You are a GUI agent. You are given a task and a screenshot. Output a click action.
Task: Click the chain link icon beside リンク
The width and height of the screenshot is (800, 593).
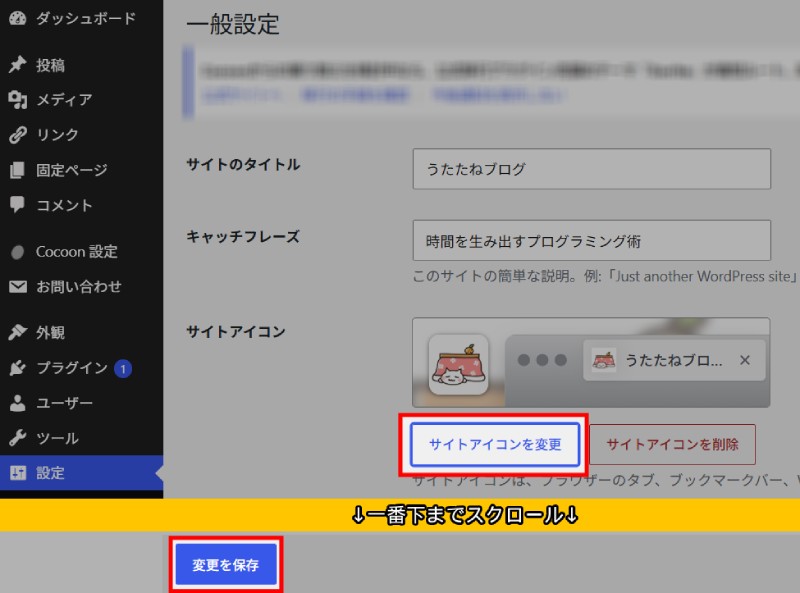point(17,135)
